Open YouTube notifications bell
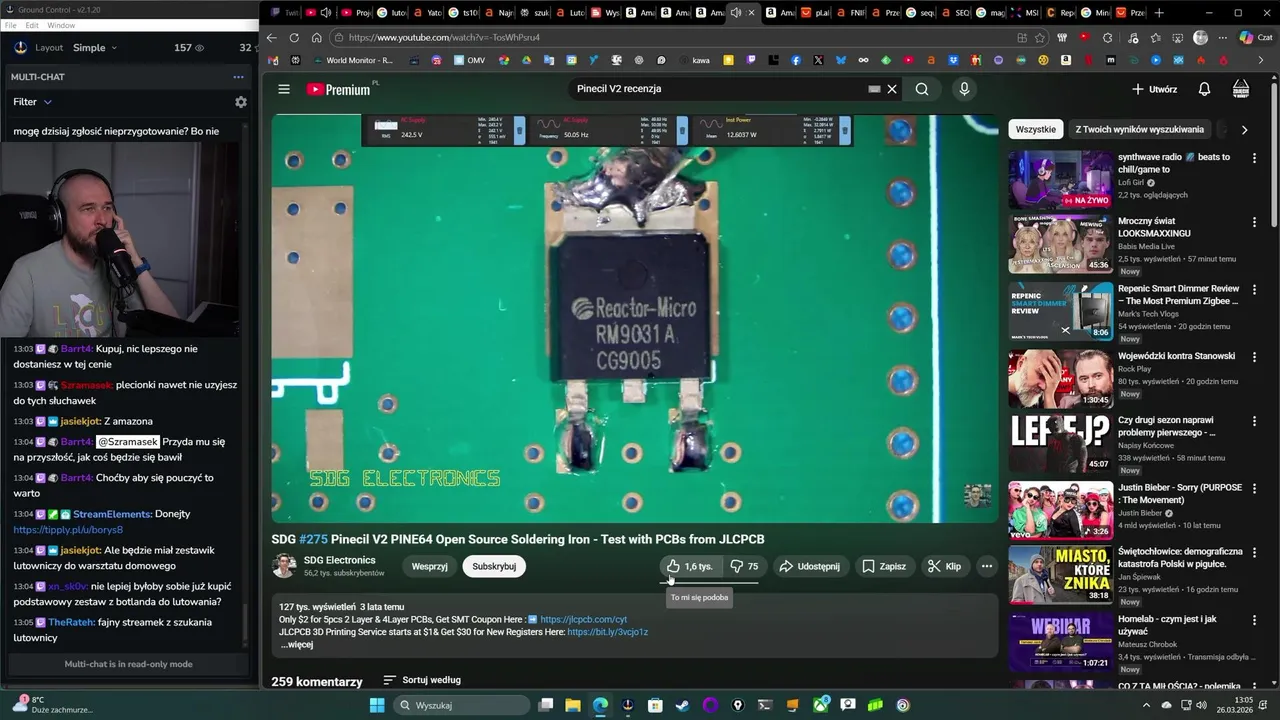 click(1204, 89)
